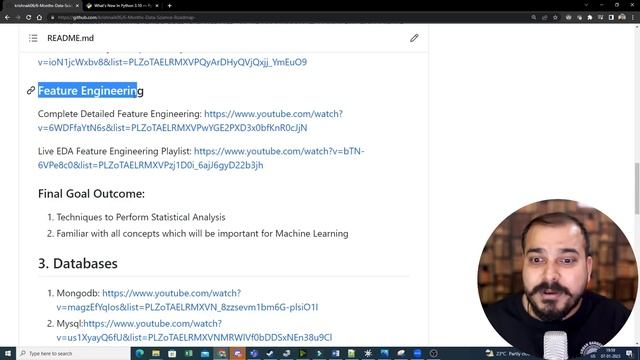Viewport: 640px width, 360px height.
Task: Open Excel from the taskbar
Action: tap(189, 353)
